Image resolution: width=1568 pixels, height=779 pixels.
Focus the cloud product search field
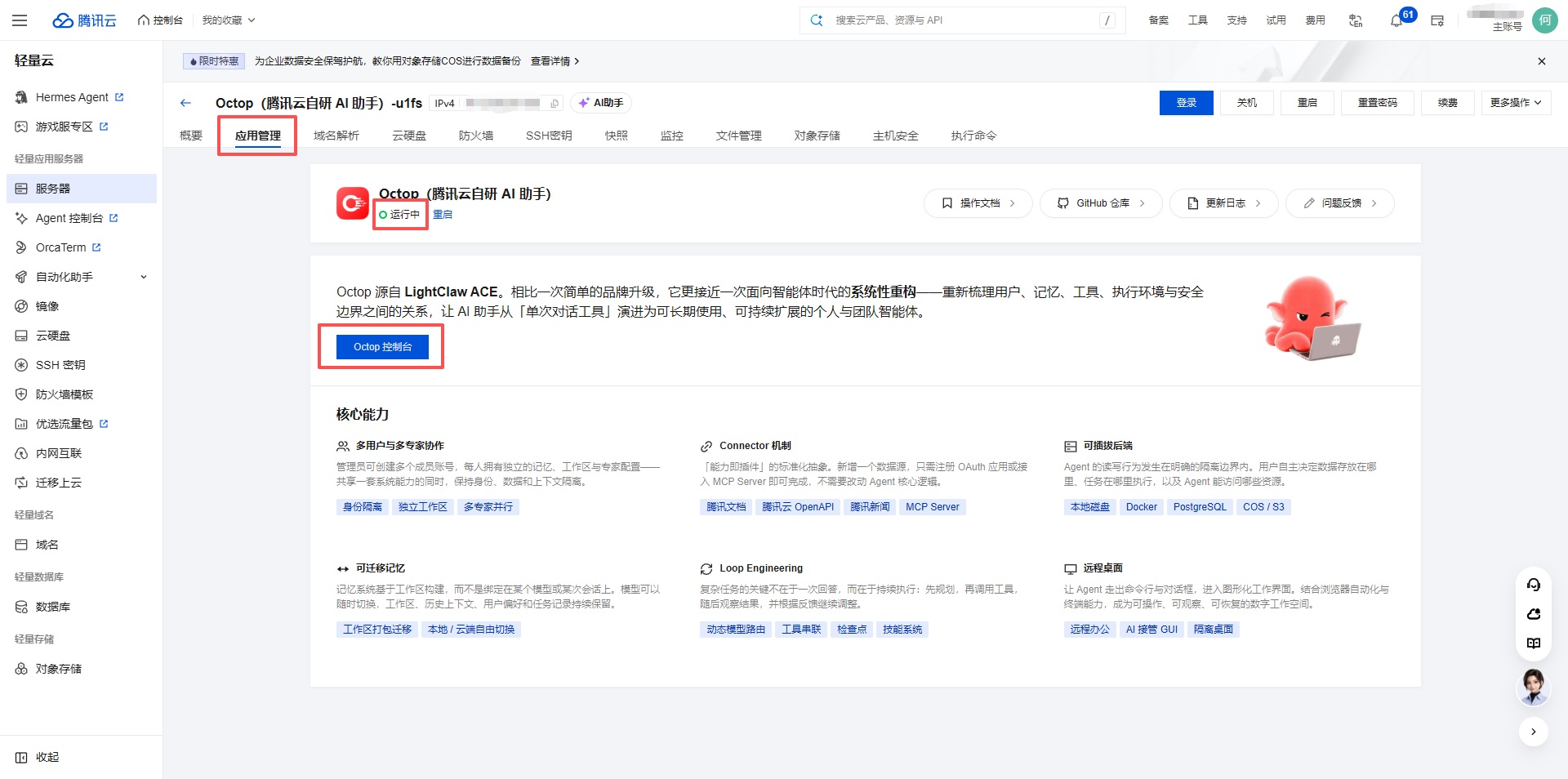pos(963,20)
